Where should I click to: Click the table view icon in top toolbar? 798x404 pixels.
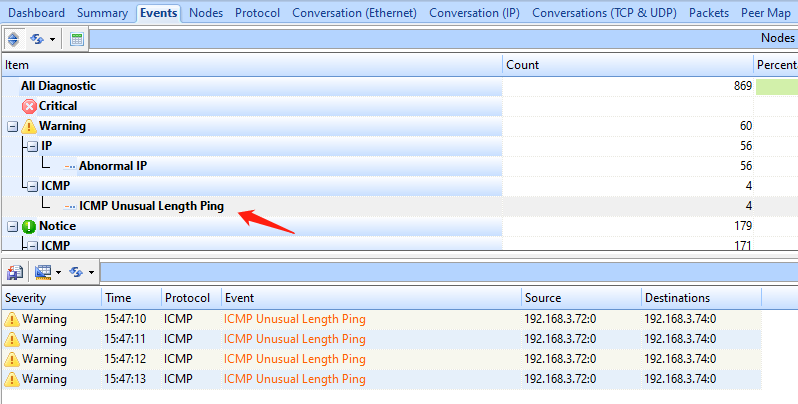77,40
